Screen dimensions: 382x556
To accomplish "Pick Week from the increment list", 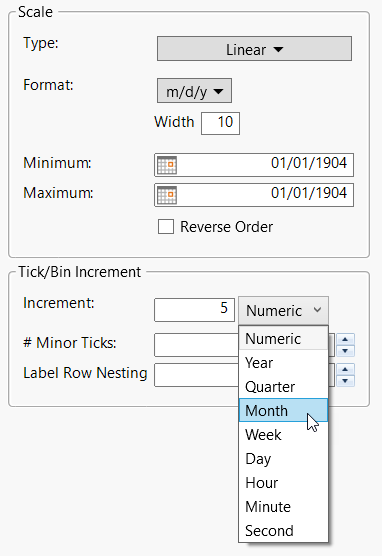I will 283,434.
